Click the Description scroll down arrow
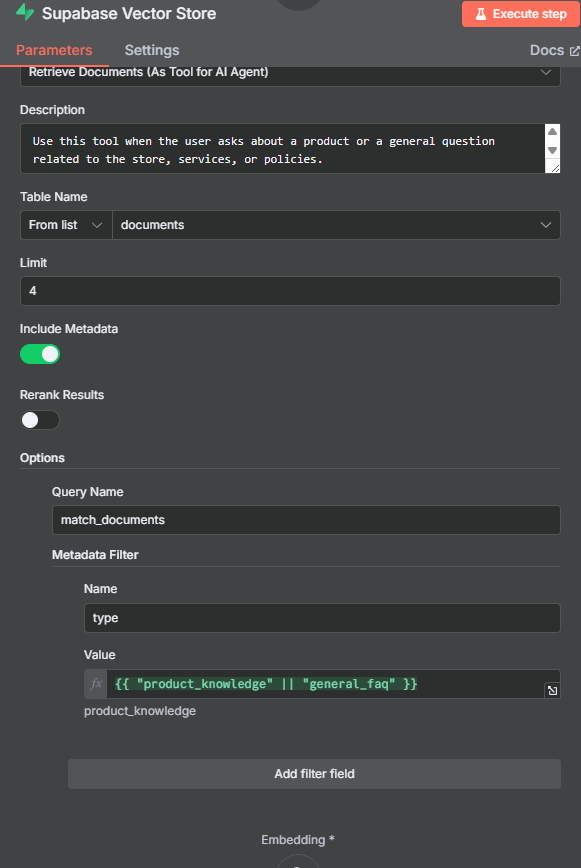Image resolution: width=581 pixels, height=868 pixels. pyautogui.click(x=552, y=151)
